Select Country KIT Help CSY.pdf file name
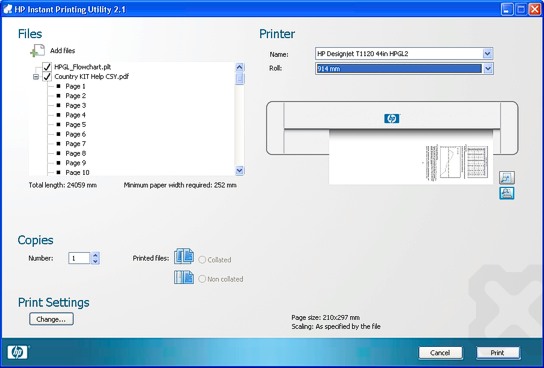Viewport: 544px width, 368px height. coord(92,76)
